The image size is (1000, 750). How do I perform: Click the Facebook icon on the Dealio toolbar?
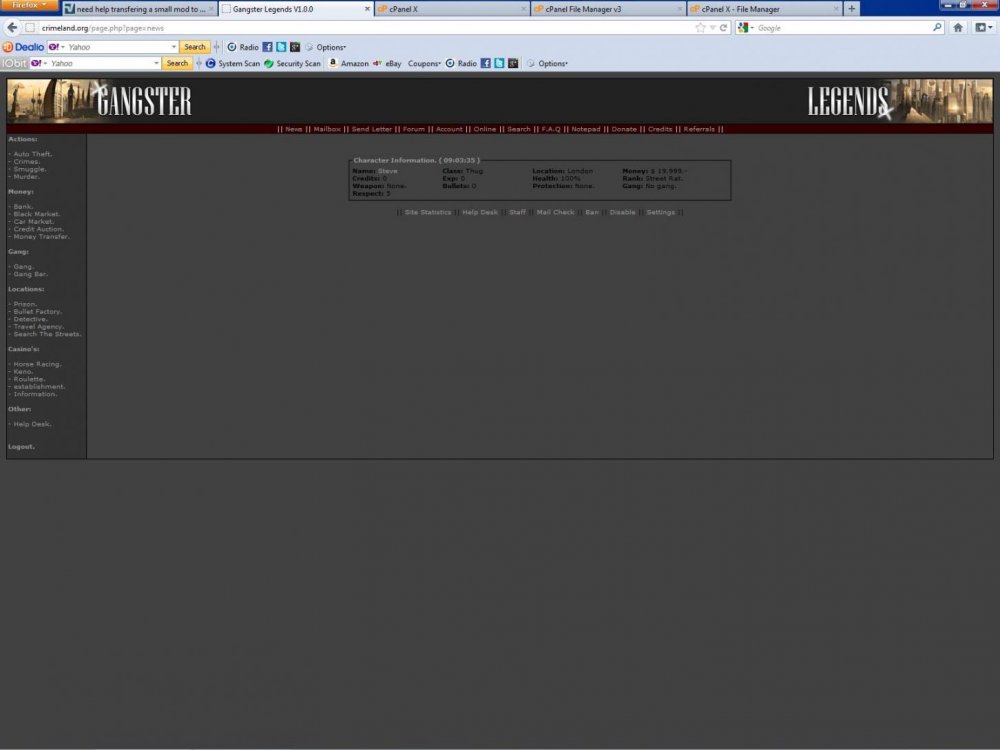pyautogui.click(x=265, y=46)
